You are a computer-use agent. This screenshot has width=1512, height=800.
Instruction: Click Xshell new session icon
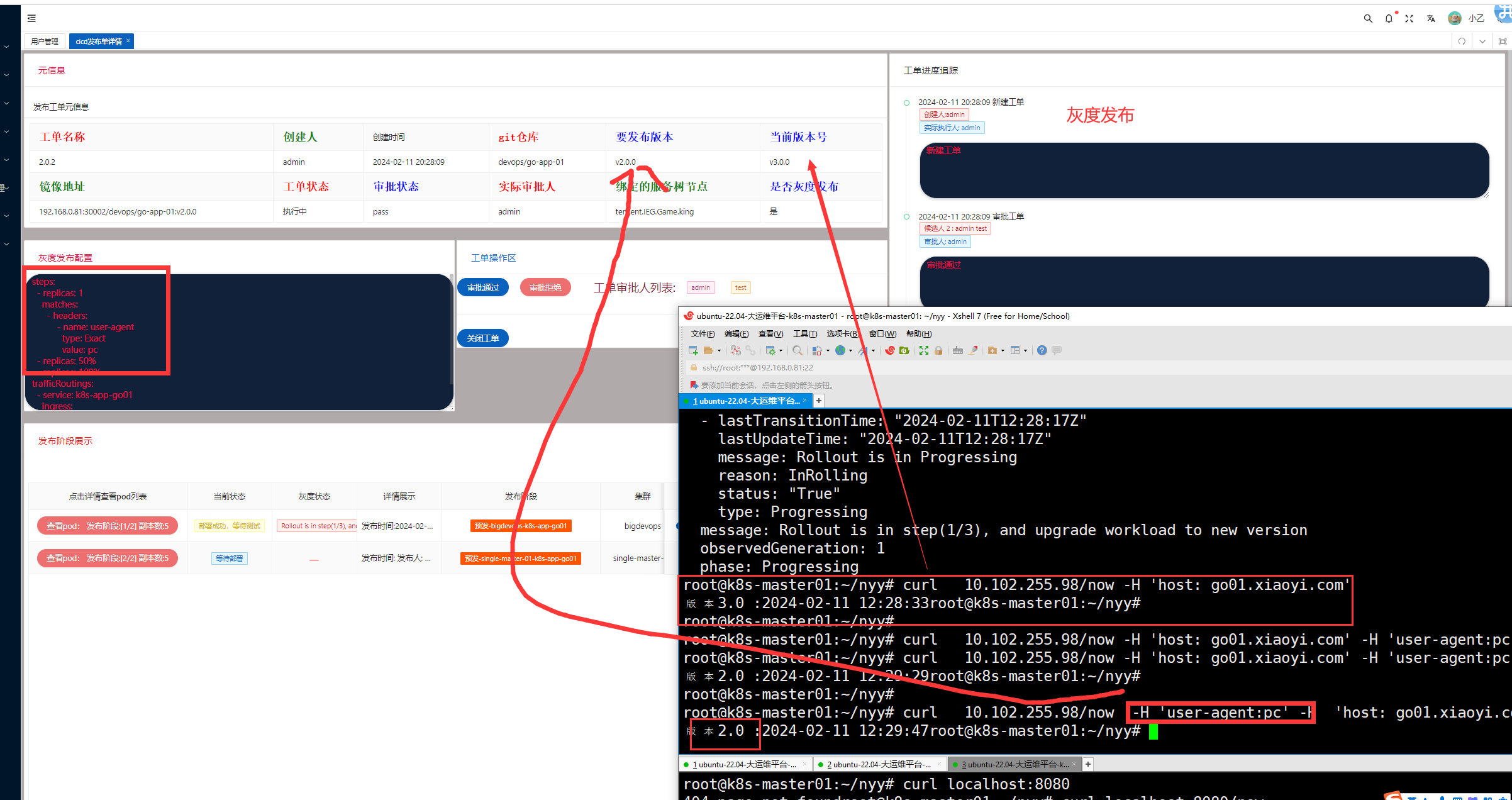pos(693,350)
